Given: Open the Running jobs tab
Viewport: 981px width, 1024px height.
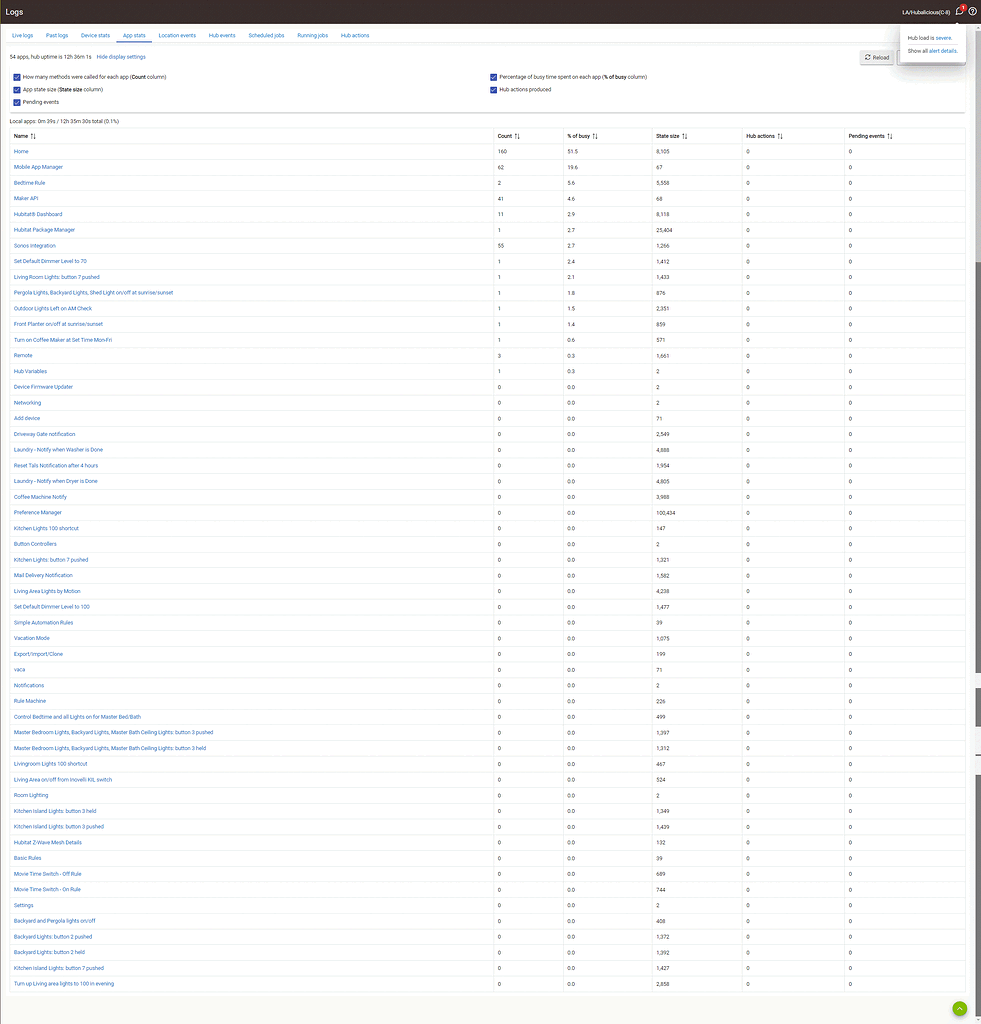Looking at the screenshot, I should 311,35.
